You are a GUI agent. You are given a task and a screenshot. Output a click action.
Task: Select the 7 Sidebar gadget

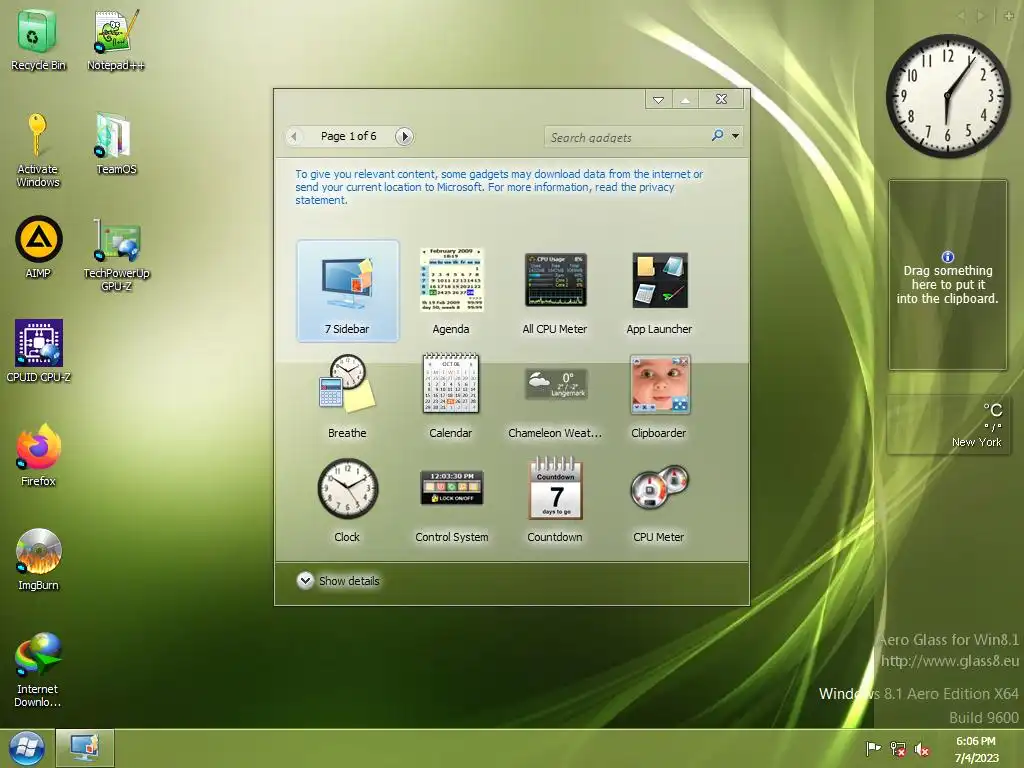tap(347, 291)
